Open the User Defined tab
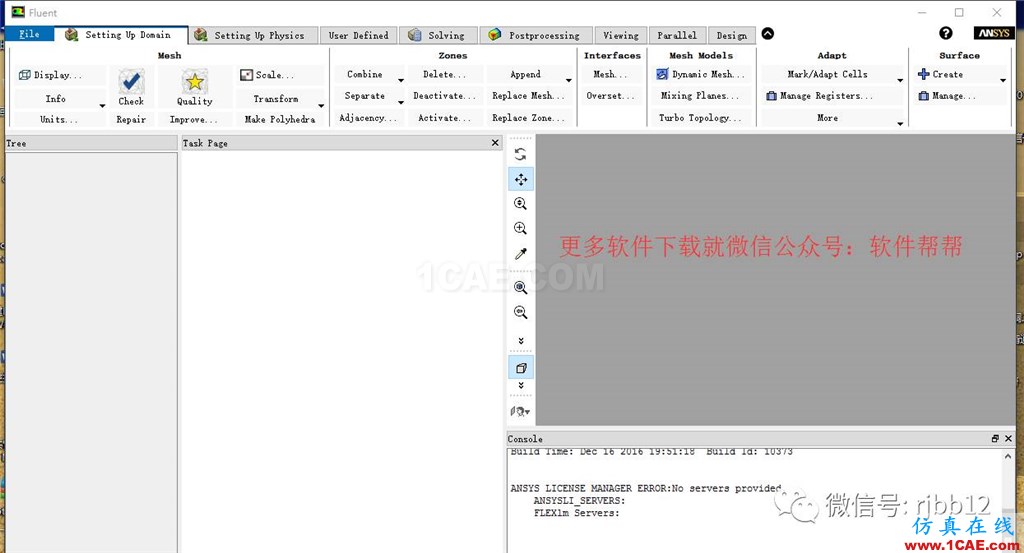This screenshot has height=553, width=1024. [x=359, y=35]
